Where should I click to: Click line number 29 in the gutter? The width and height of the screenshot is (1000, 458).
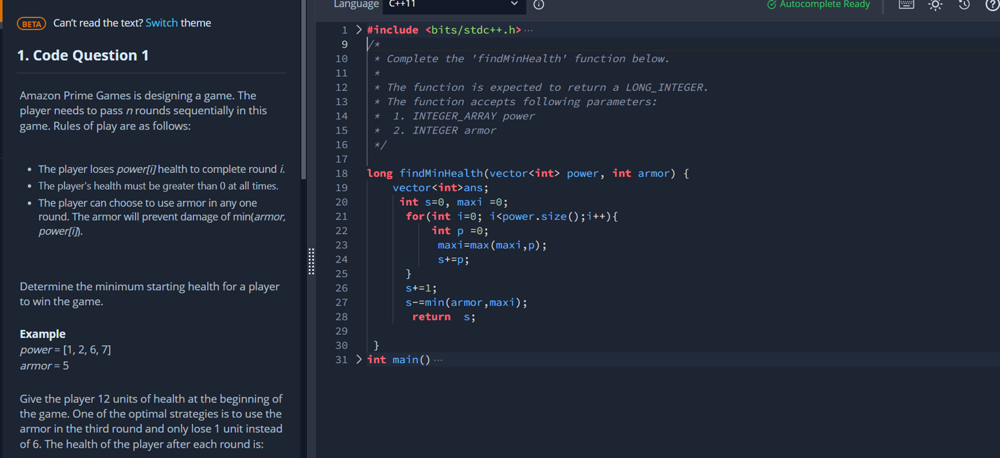point(341,331)
